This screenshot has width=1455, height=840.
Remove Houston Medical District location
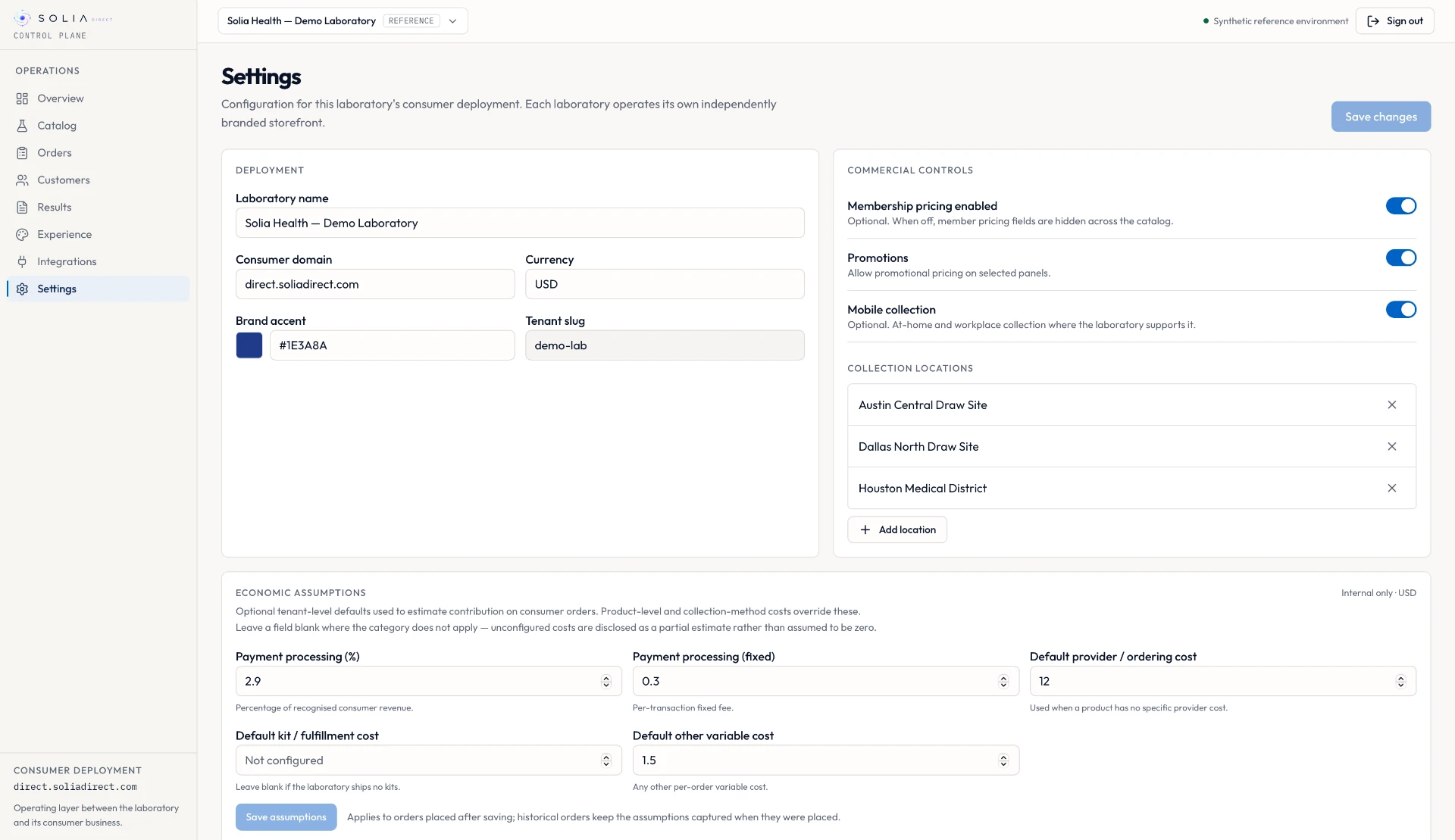tap(1392, 489)
